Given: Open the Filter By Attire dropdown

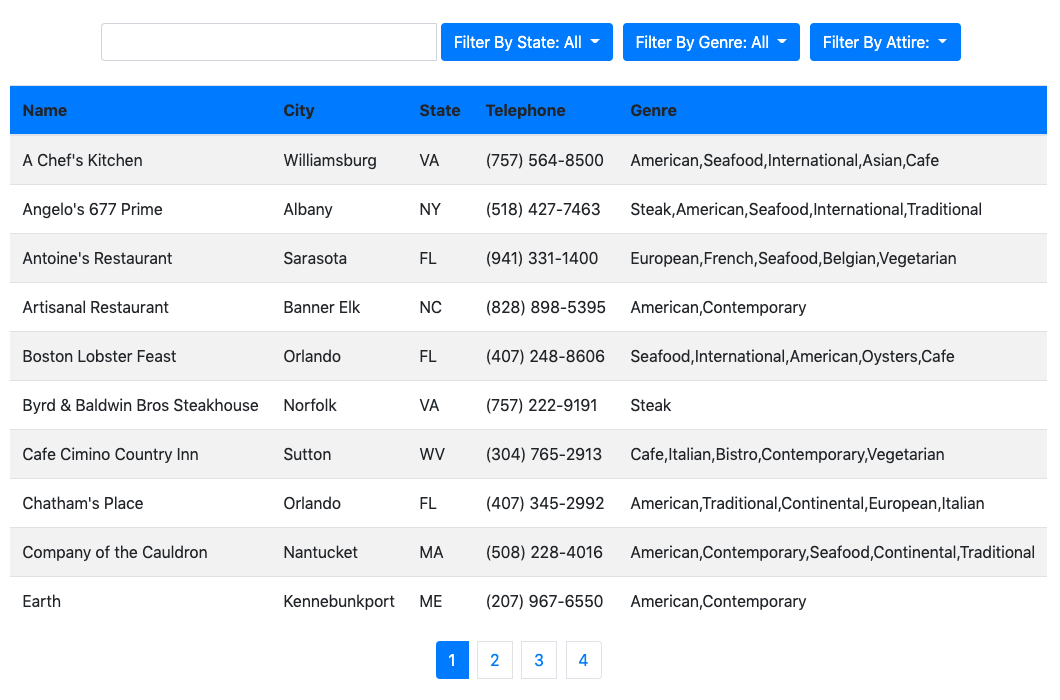Looking at the screenshot, I should pyautogui.click(x=885, y=42).
